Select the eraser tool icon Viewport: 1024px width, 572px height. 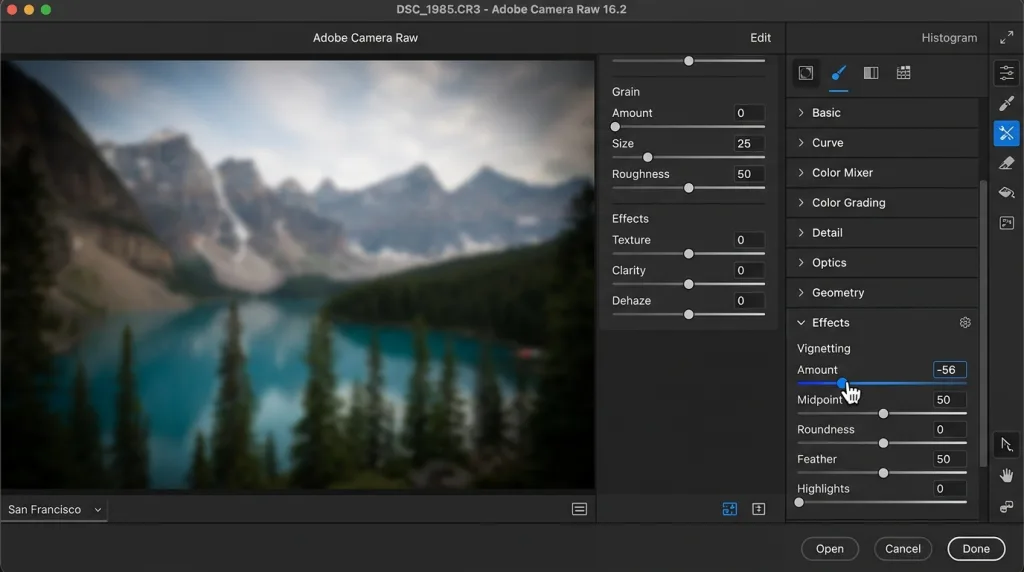coord(1006,163)
